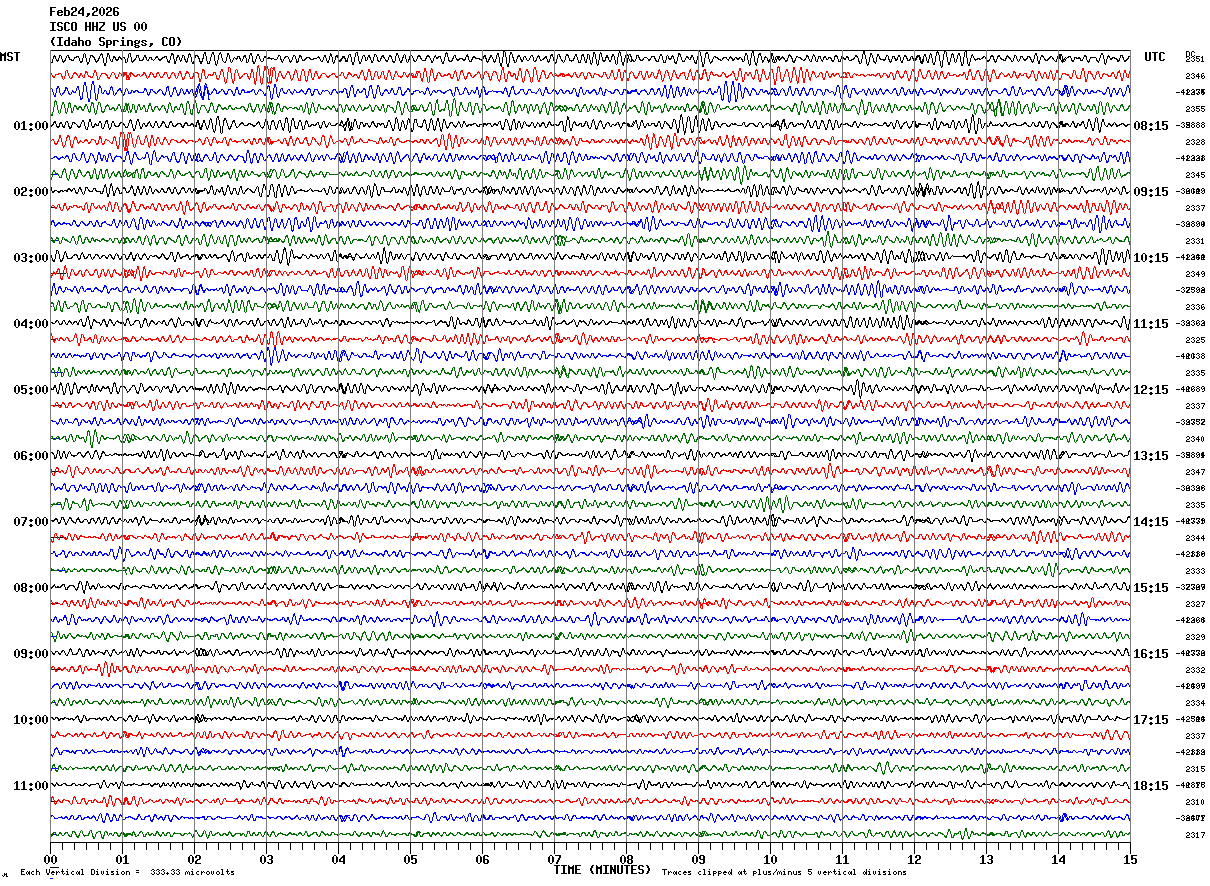The height and width of the screenshot is (886, 1210).
Task: Select the 01:00 MST row label
Action: click(x=30, y=126)
